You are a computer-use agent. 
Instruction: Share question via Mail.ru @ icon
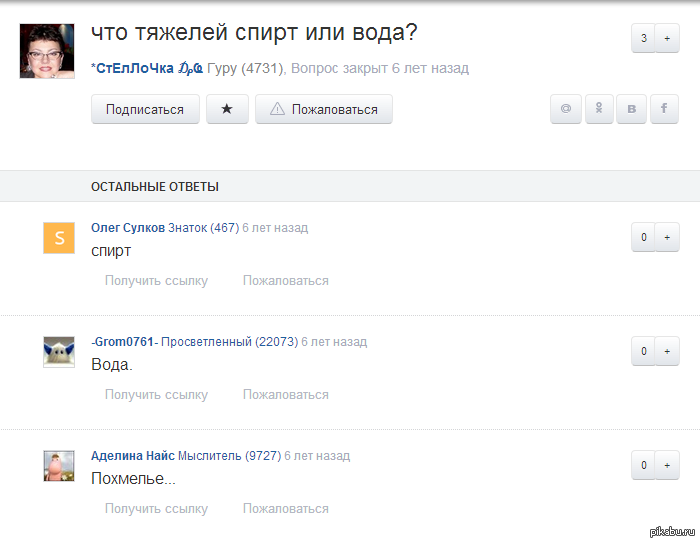[x=566, y=109]
